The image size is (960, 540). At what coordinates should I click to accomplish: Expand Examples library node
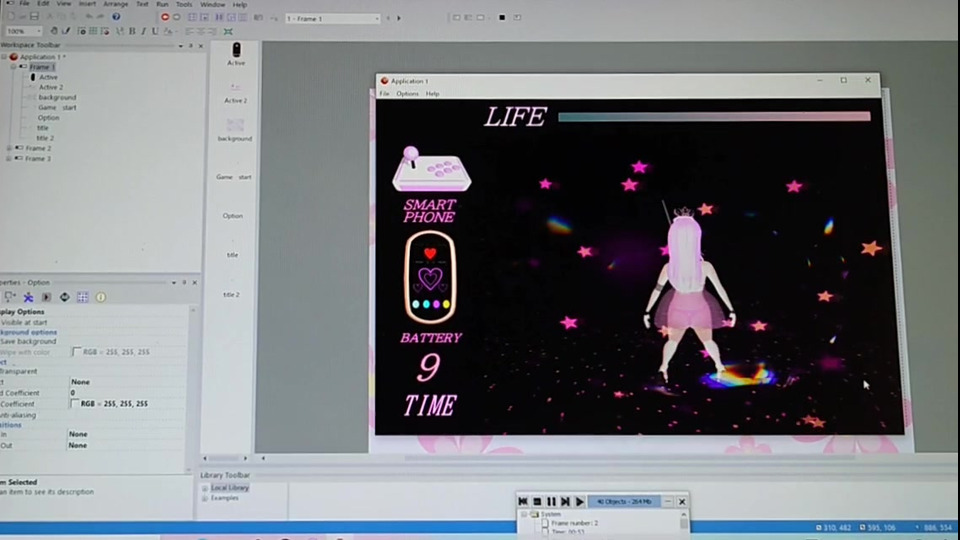click(204, 498)
